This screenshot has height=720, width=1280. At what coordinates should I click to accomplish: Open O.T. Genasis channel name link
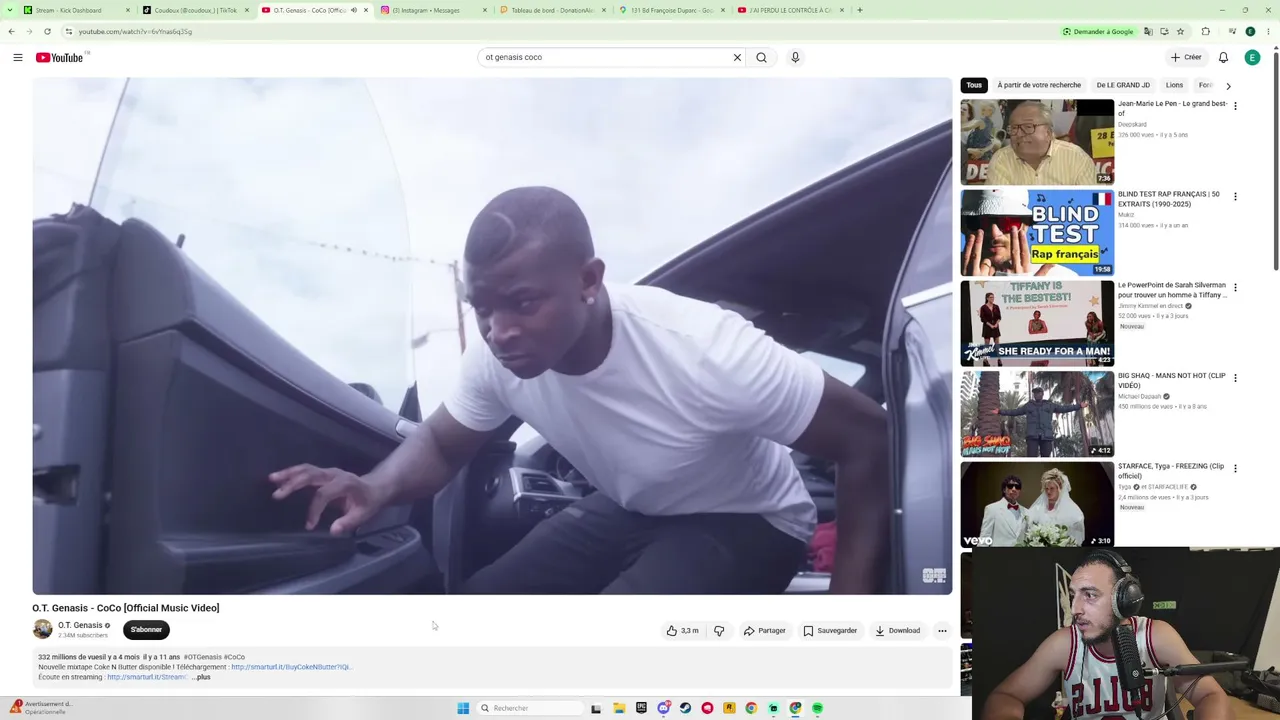[80, 625]
